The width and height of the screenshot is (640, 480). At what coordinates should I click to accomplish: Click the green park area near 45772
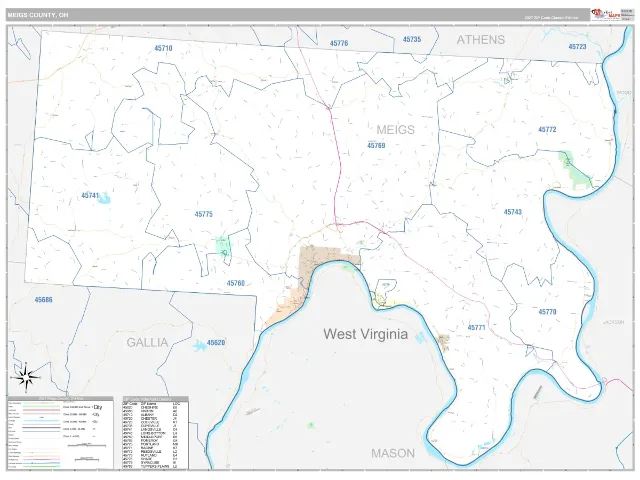[575, 169]
